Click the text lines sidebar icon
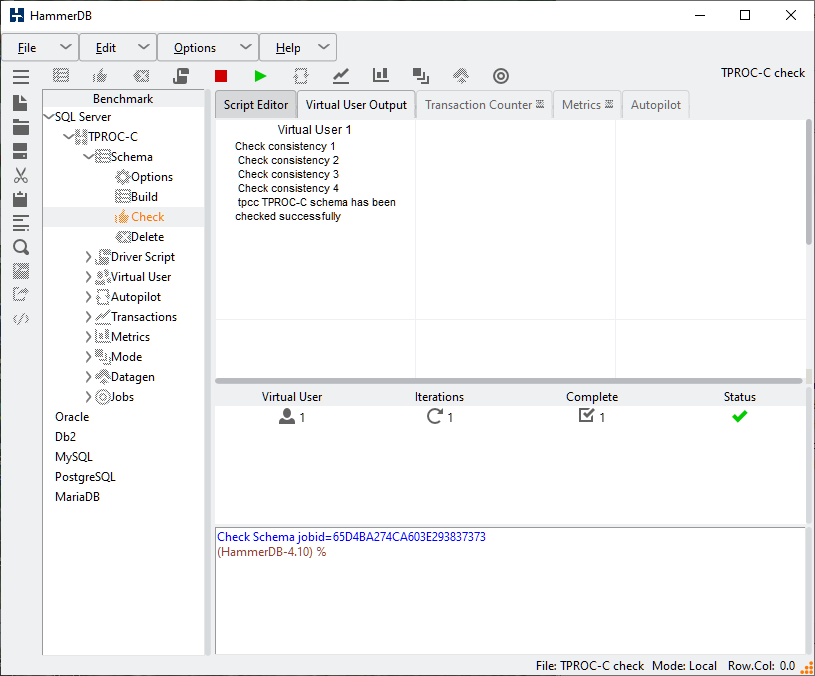815x676 pixels. [x=21, y=223]
